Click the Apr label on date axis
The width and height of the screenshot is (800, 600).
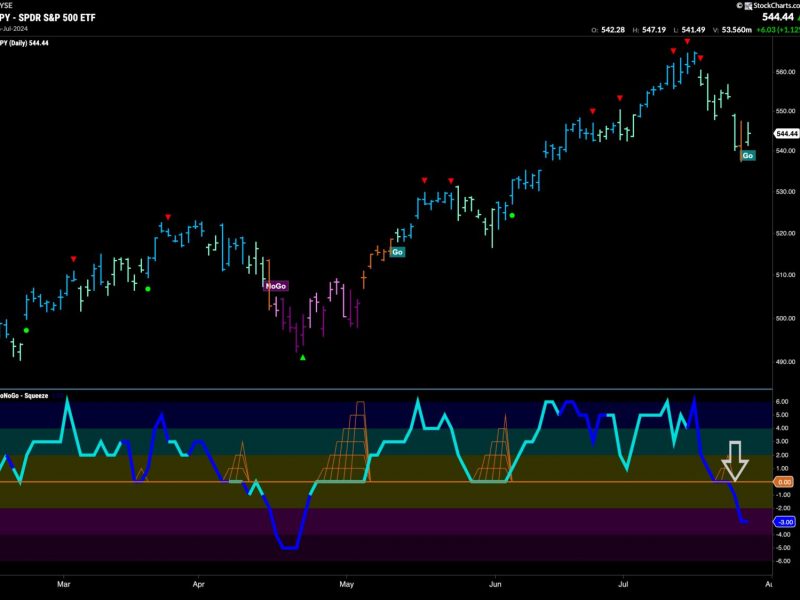[x=198, y=584]
